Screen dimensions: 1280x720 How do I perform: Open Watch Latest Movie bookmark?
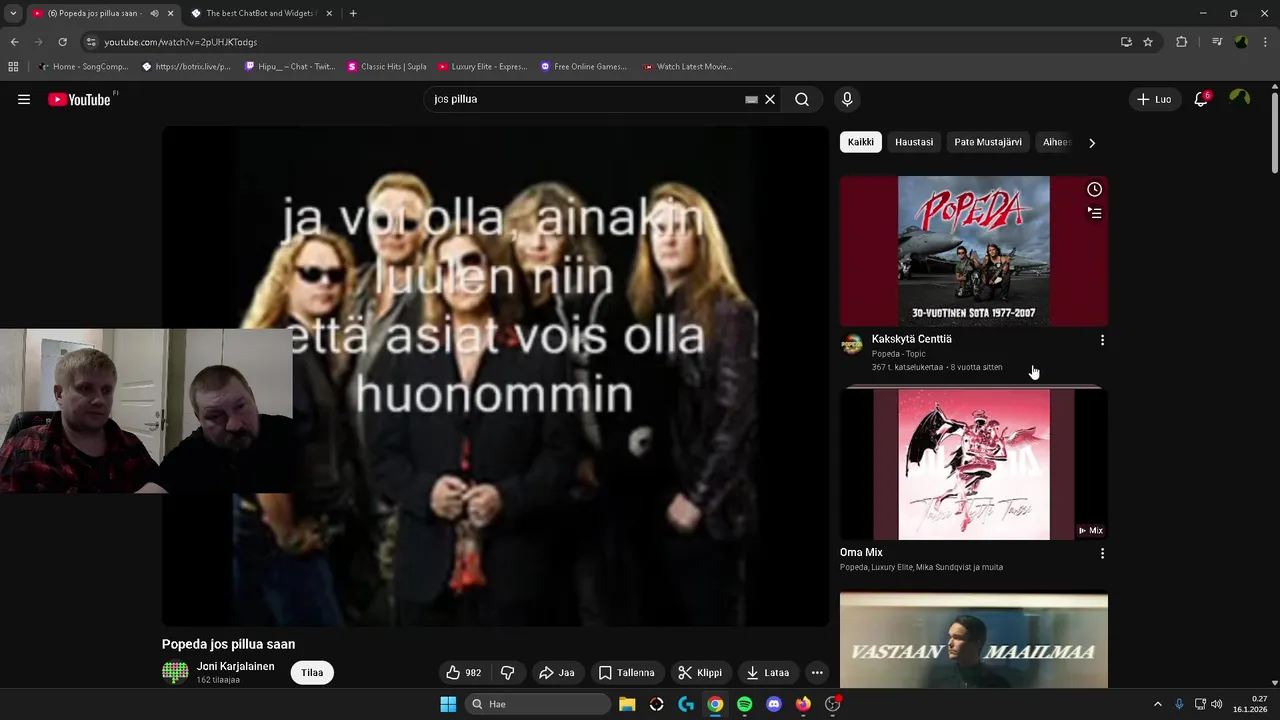click(x=688, y=67)
